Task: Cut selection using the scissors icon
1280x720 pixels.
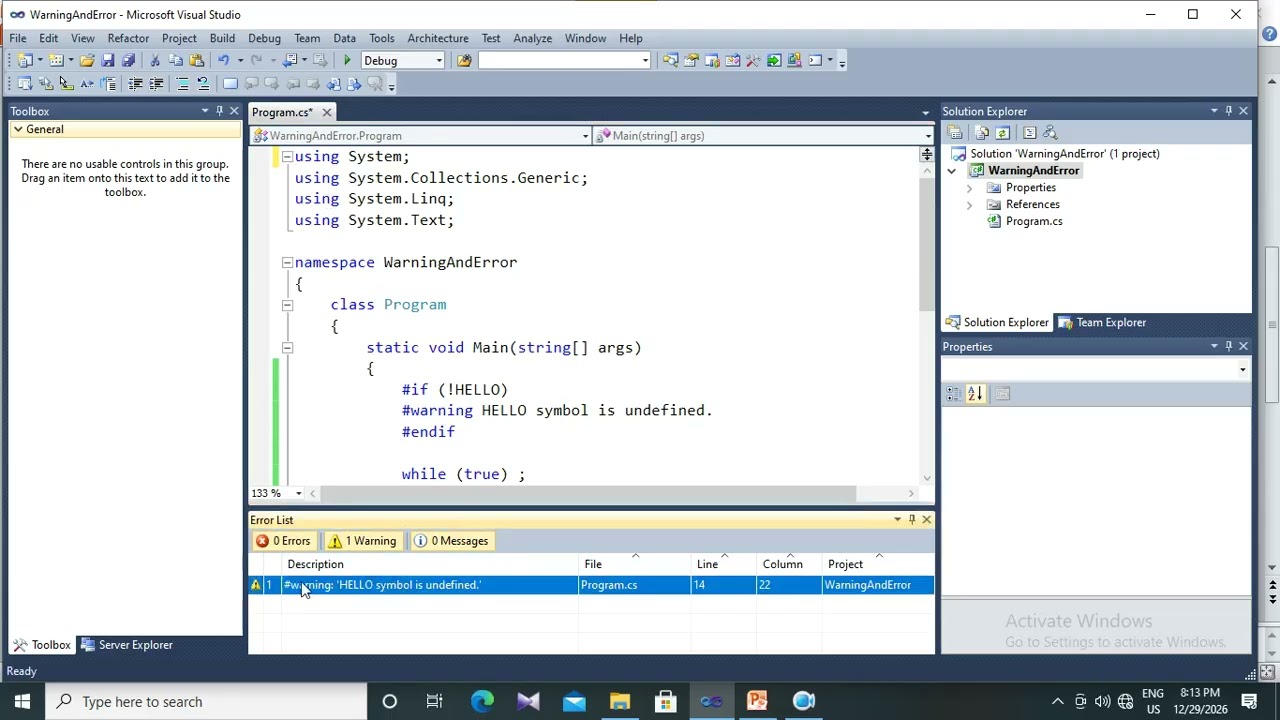Action: click(x=155, y=61)
